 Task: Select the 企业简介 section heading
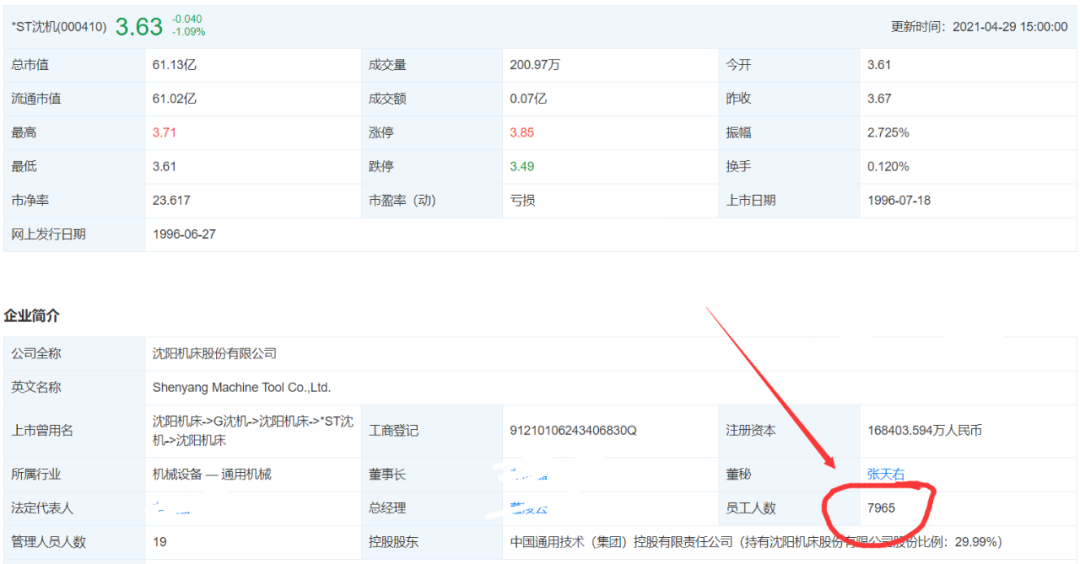tap(32, 316)
